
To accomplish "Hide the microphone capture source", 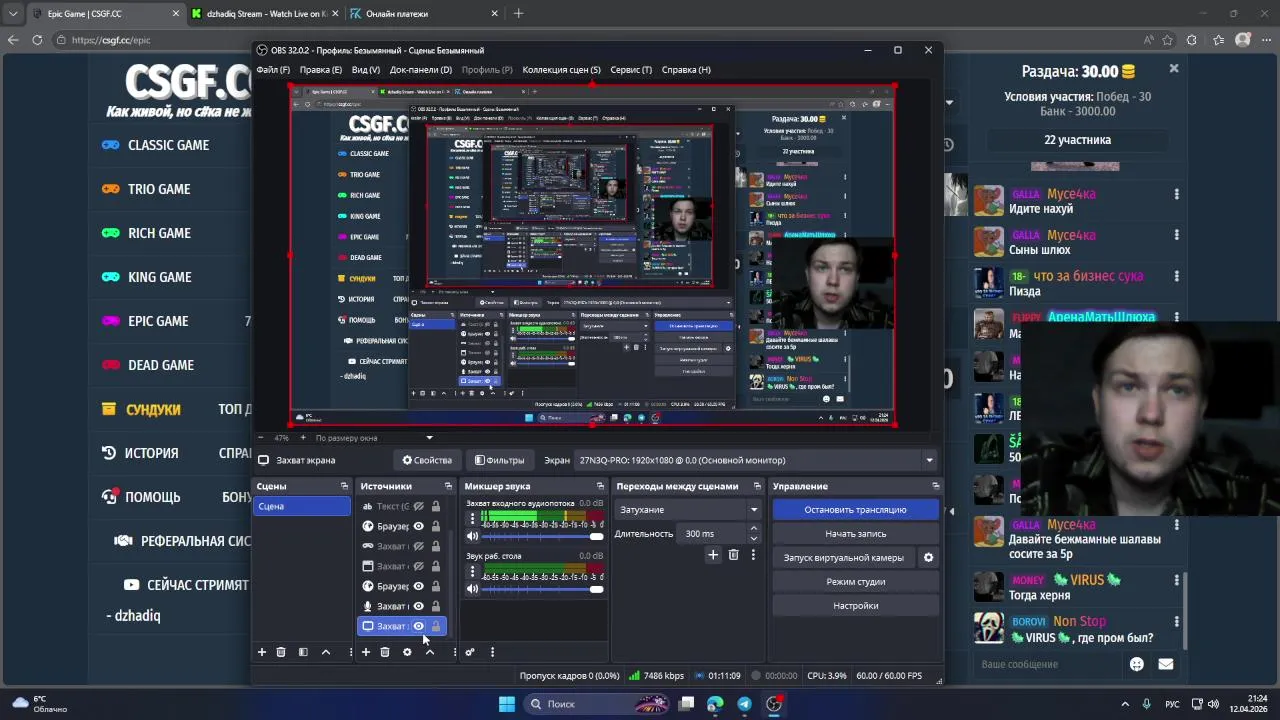I will (419, 606).
